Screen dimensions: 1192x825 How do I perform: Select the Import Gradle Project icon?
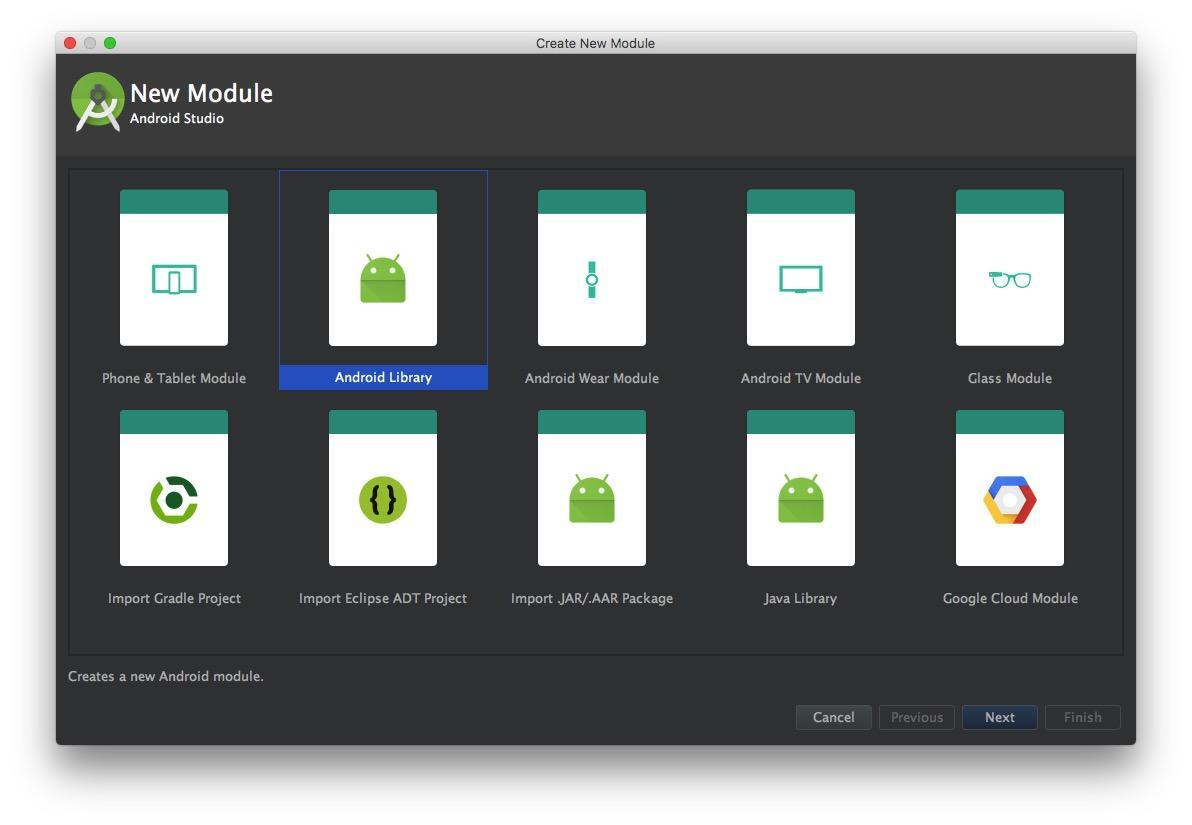point(174,488)
